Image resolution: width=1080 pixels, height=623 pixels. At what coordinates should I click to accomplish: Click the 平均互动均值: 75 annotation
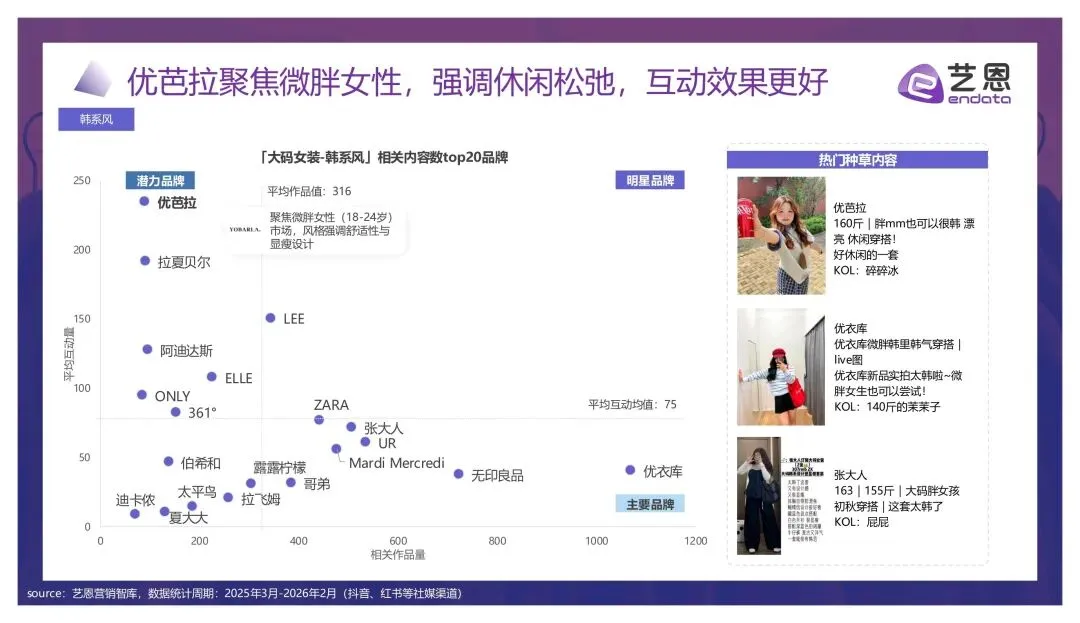tap(632, 404)
